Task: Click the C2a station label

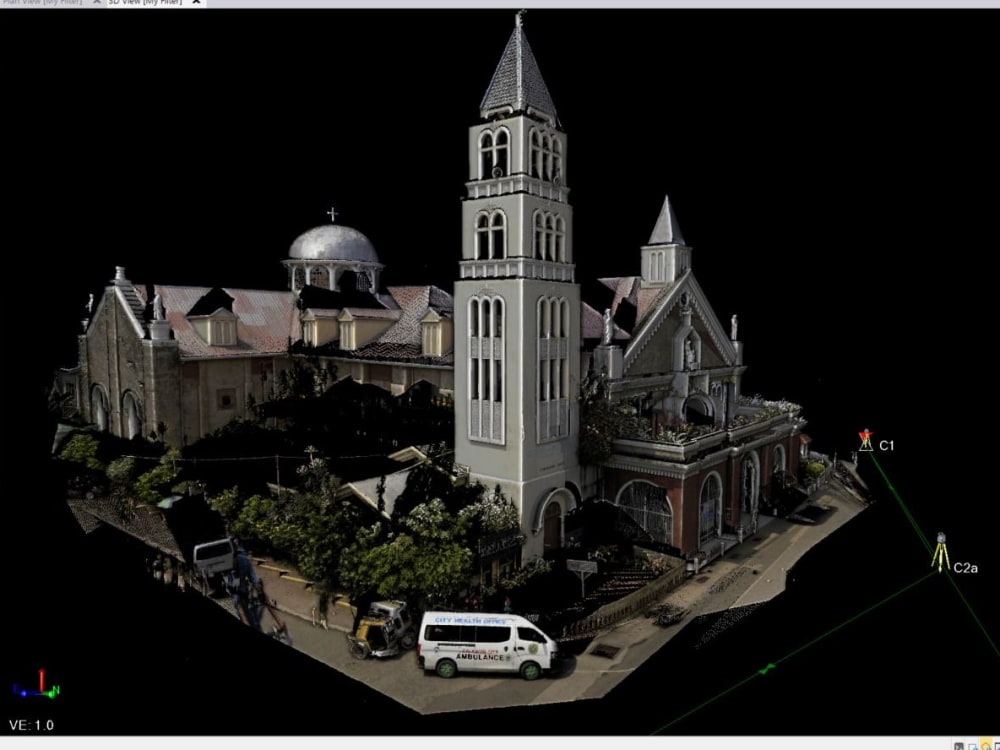Action: tap(966, 568)
